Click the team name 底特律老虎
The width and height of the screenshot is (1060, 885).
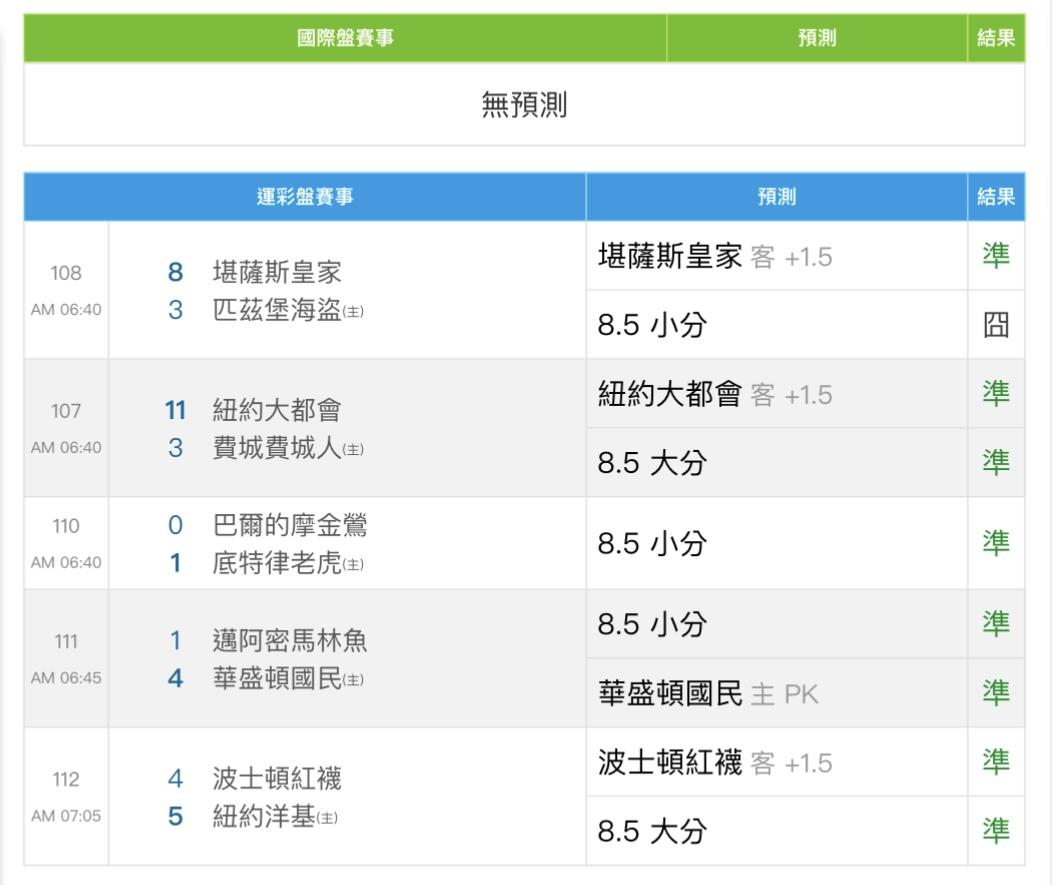pos(276,563)
